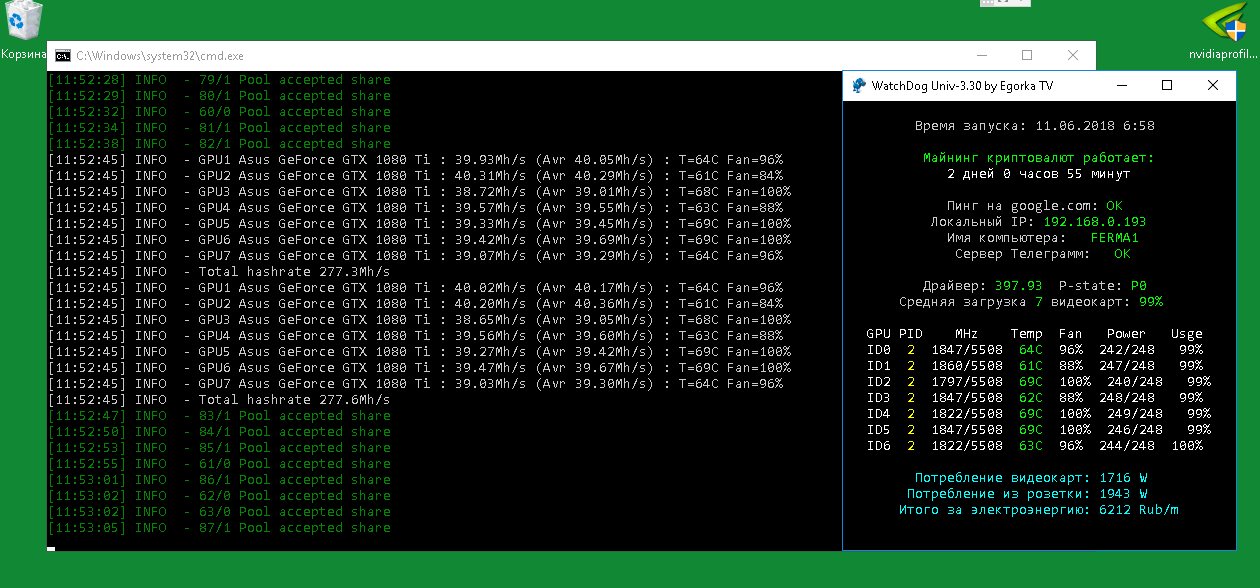Screen dimensions: 1260x588
Task: Close the cmd.exe window
Action: click(1073, 56)
